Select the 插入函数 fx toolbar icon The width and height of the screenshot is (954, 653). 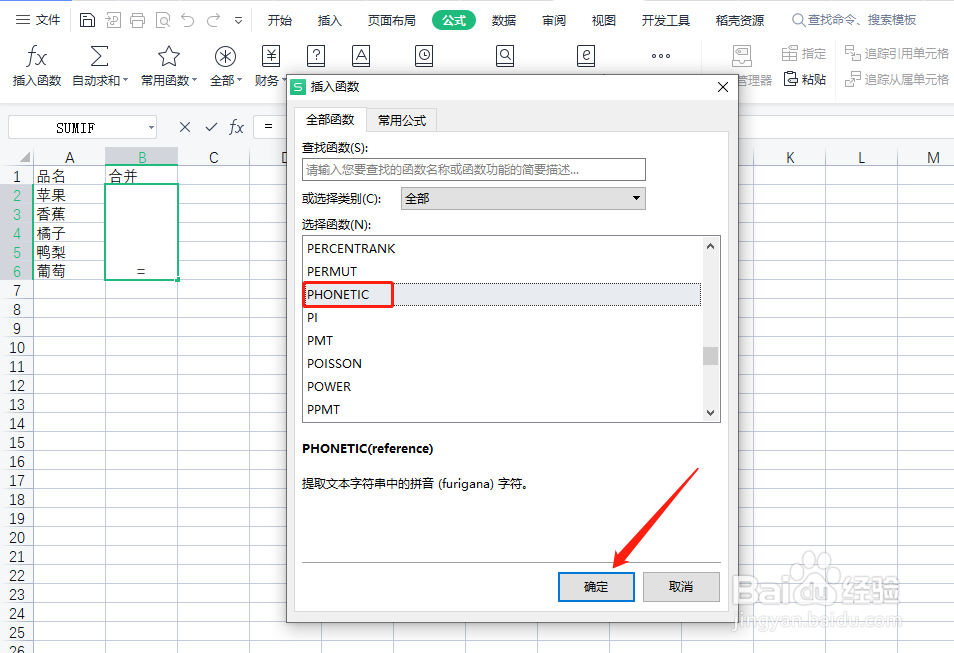point(37,57)
